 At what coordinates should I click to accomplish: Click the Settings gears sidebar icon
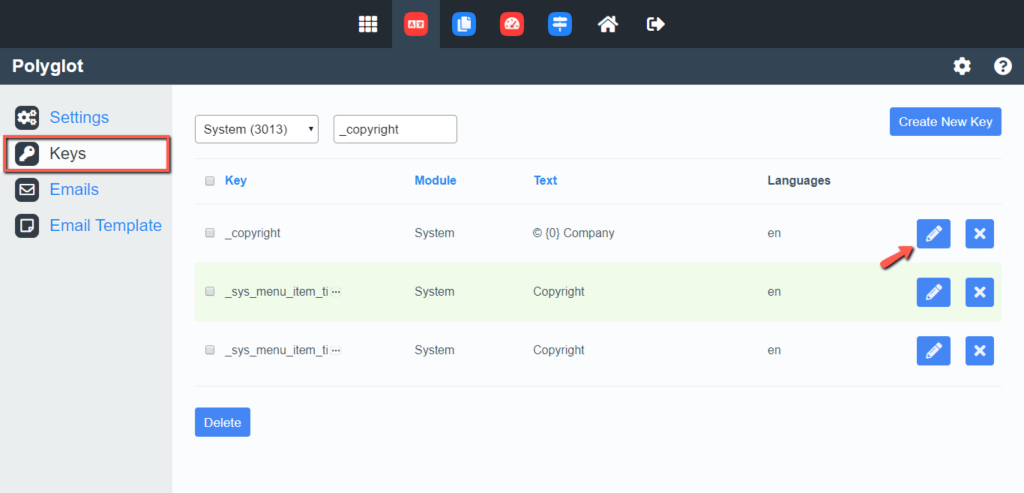pos(27,118)
